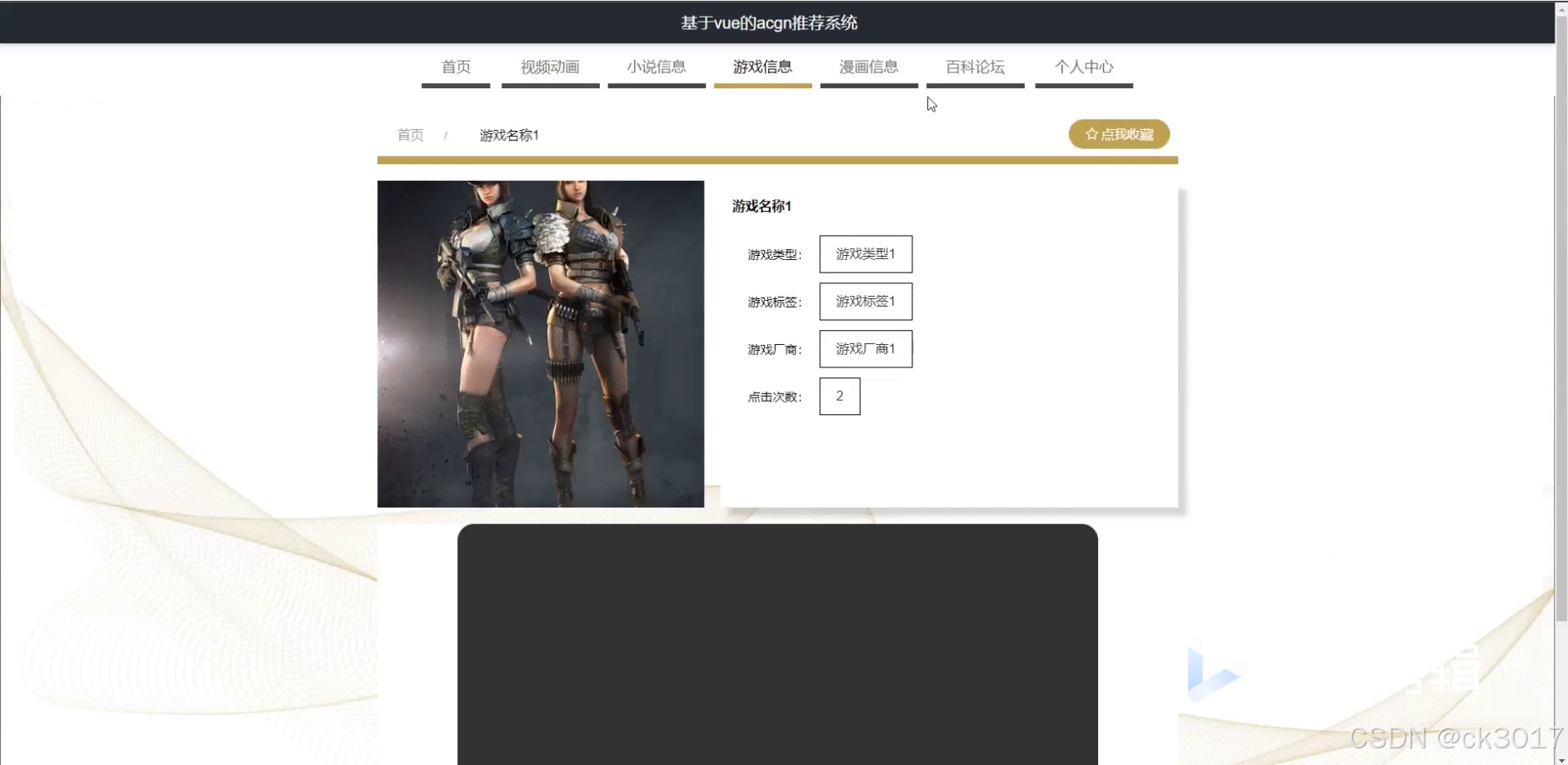
Task: Click the 点击次数 value 2 box
Action: click(840, 397)
